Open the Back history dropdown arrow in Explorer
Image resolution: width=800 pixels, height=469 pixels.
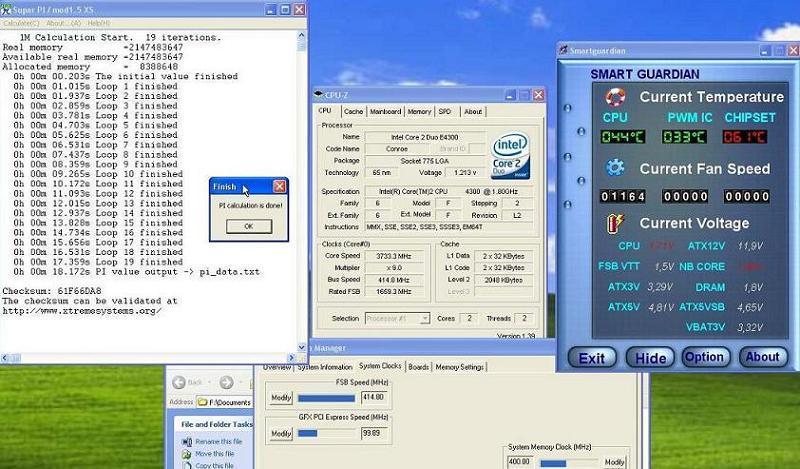click(x=209, y=382)
